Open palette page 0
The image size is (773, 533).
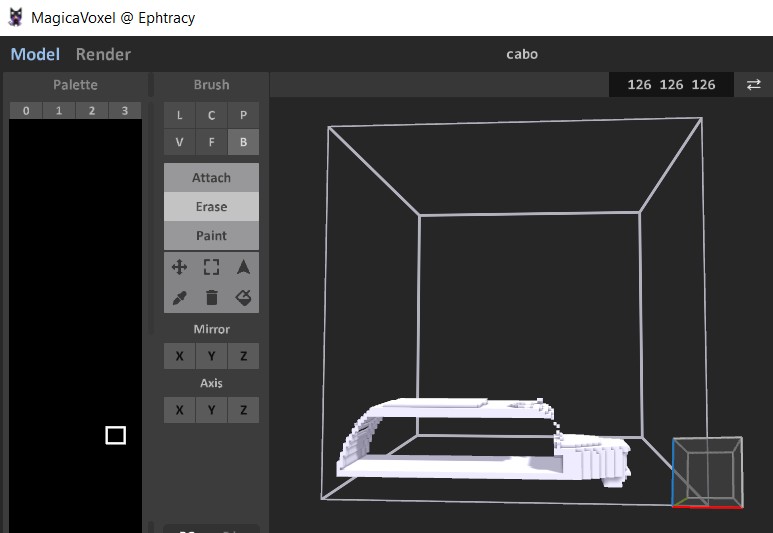pos(26,111)
